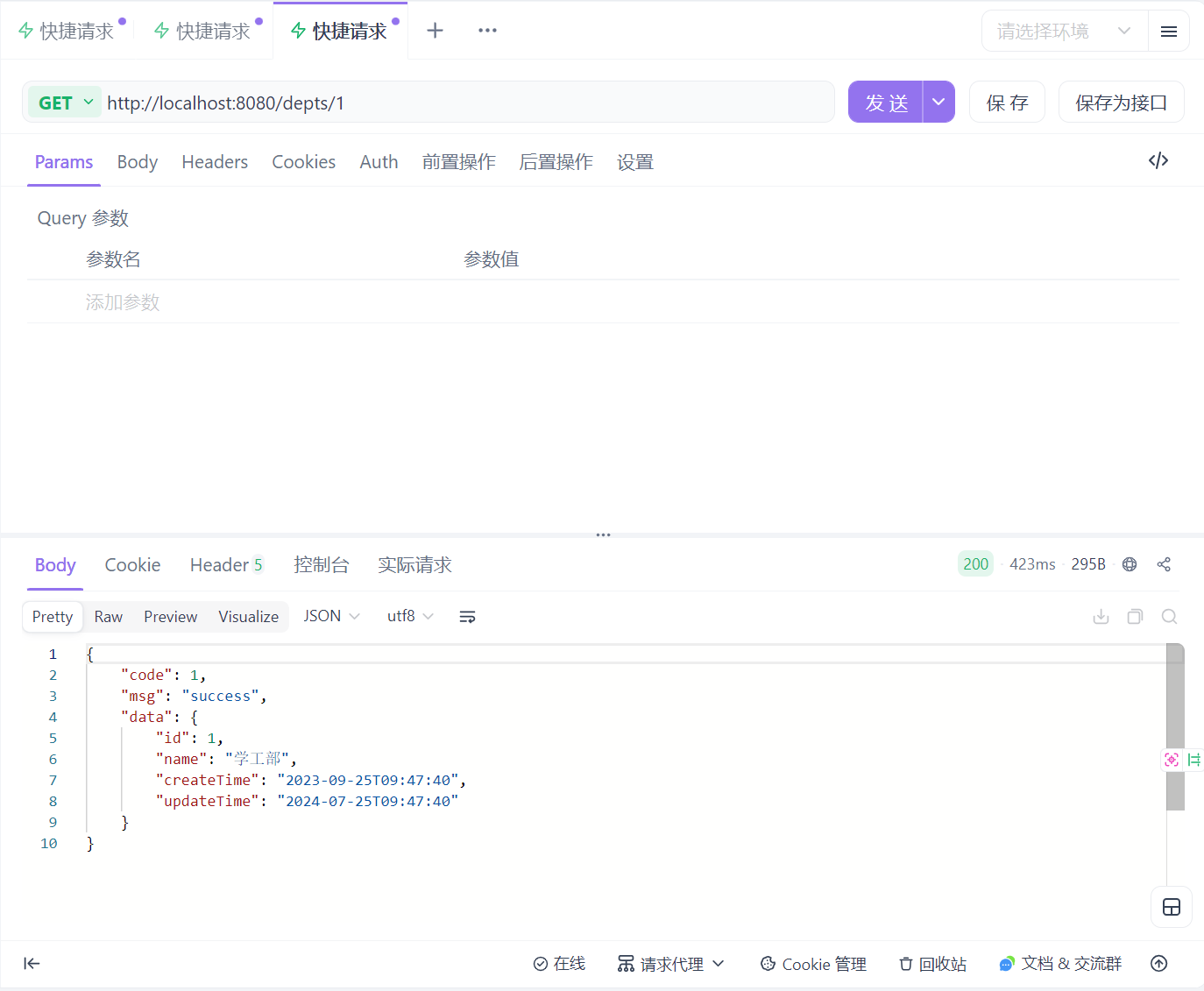Click the panel divider drag handle dots
The height and width of the screenshot is (991, 1204).
point(603,534)
